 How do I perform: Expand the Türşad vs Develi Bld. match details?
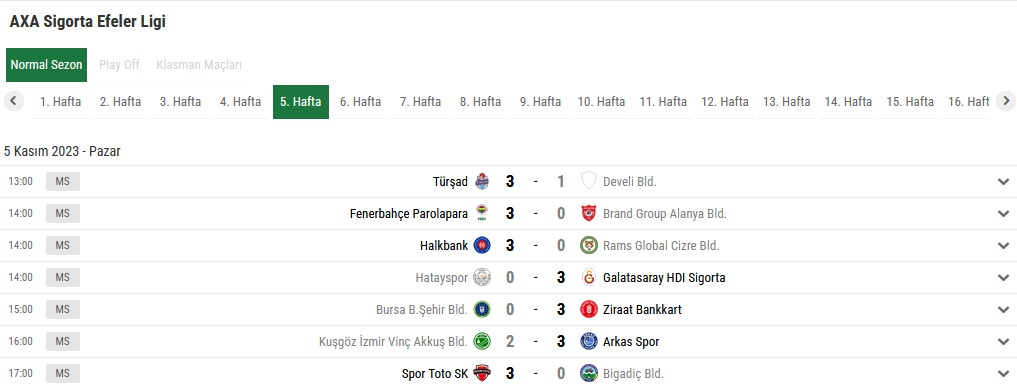1003,182
